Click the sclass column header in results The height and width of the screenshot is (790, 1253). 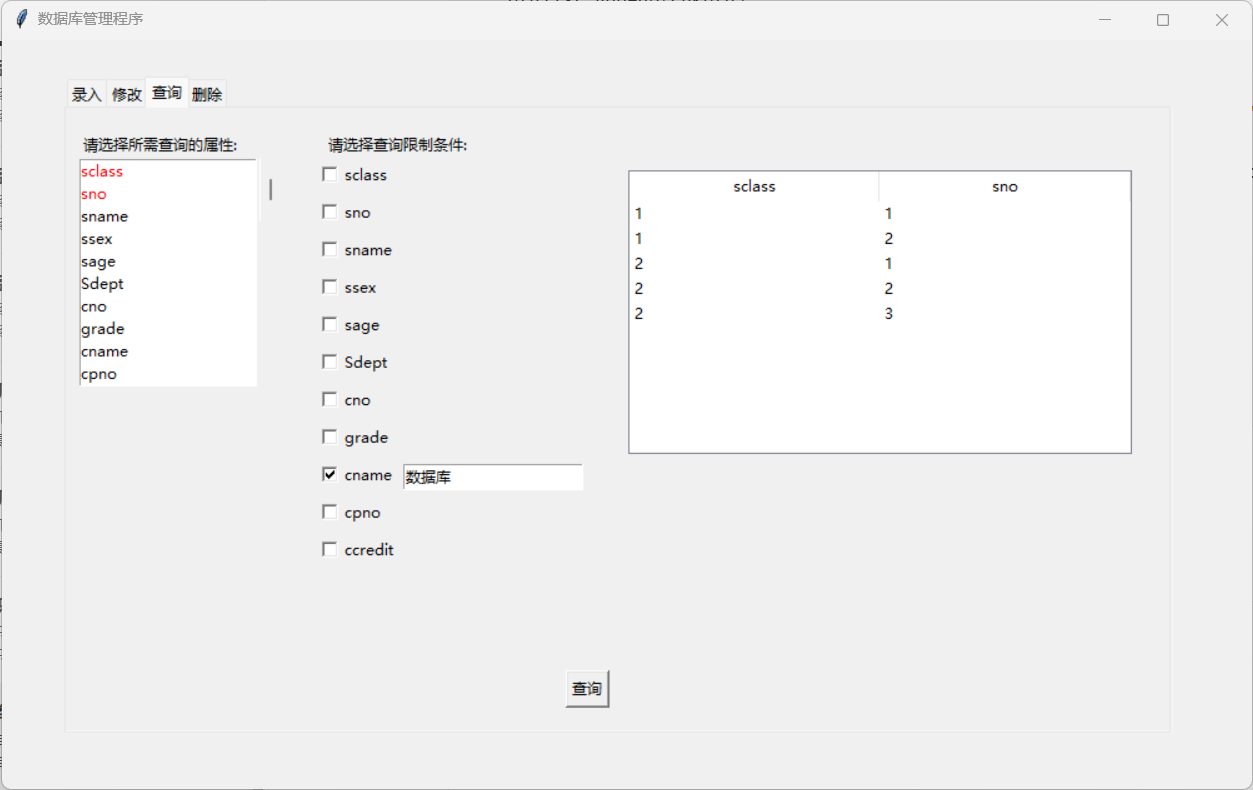754,187
